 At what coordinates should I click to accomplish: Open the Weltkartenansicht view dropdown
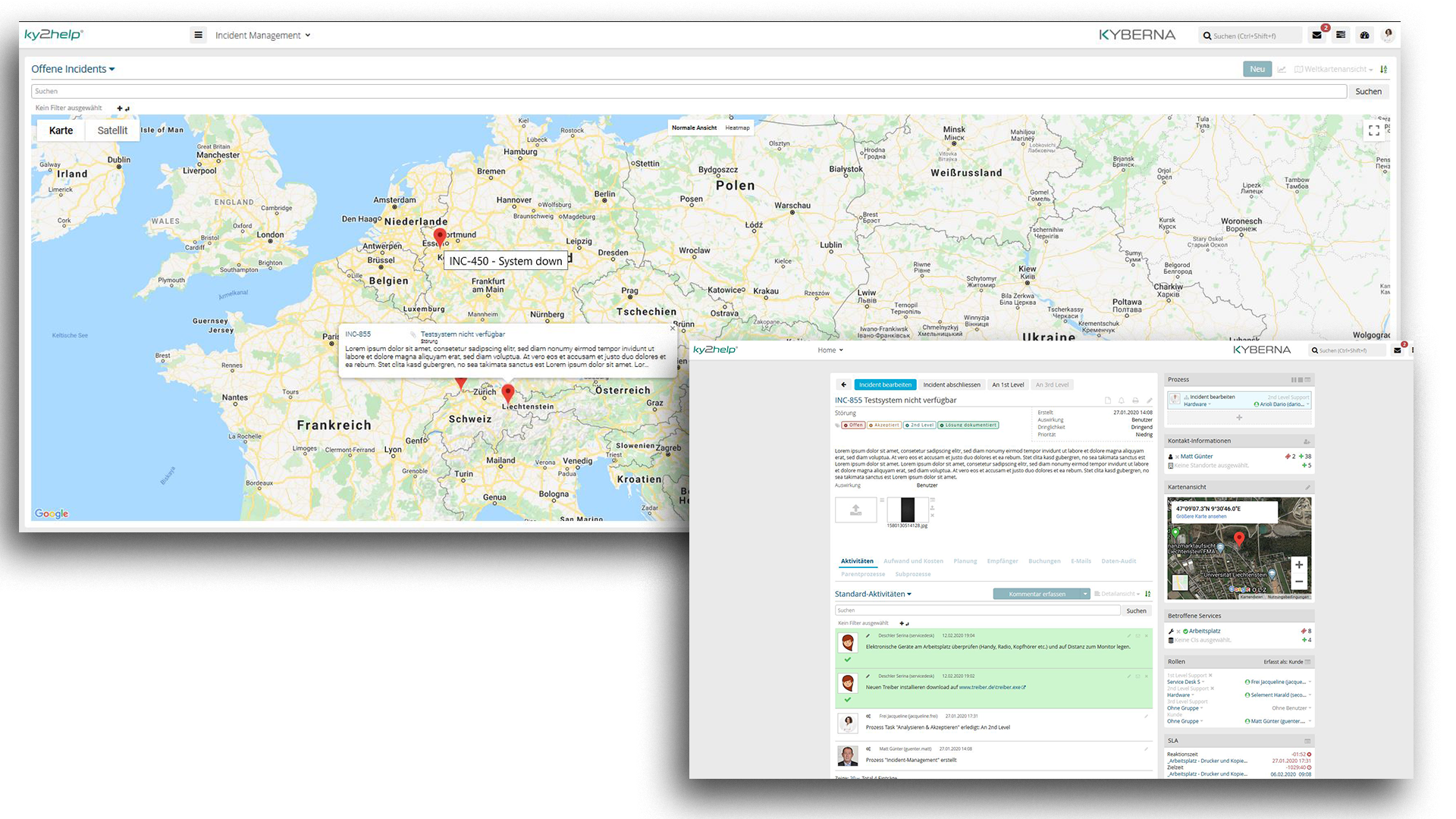(x=1335, y=69)
